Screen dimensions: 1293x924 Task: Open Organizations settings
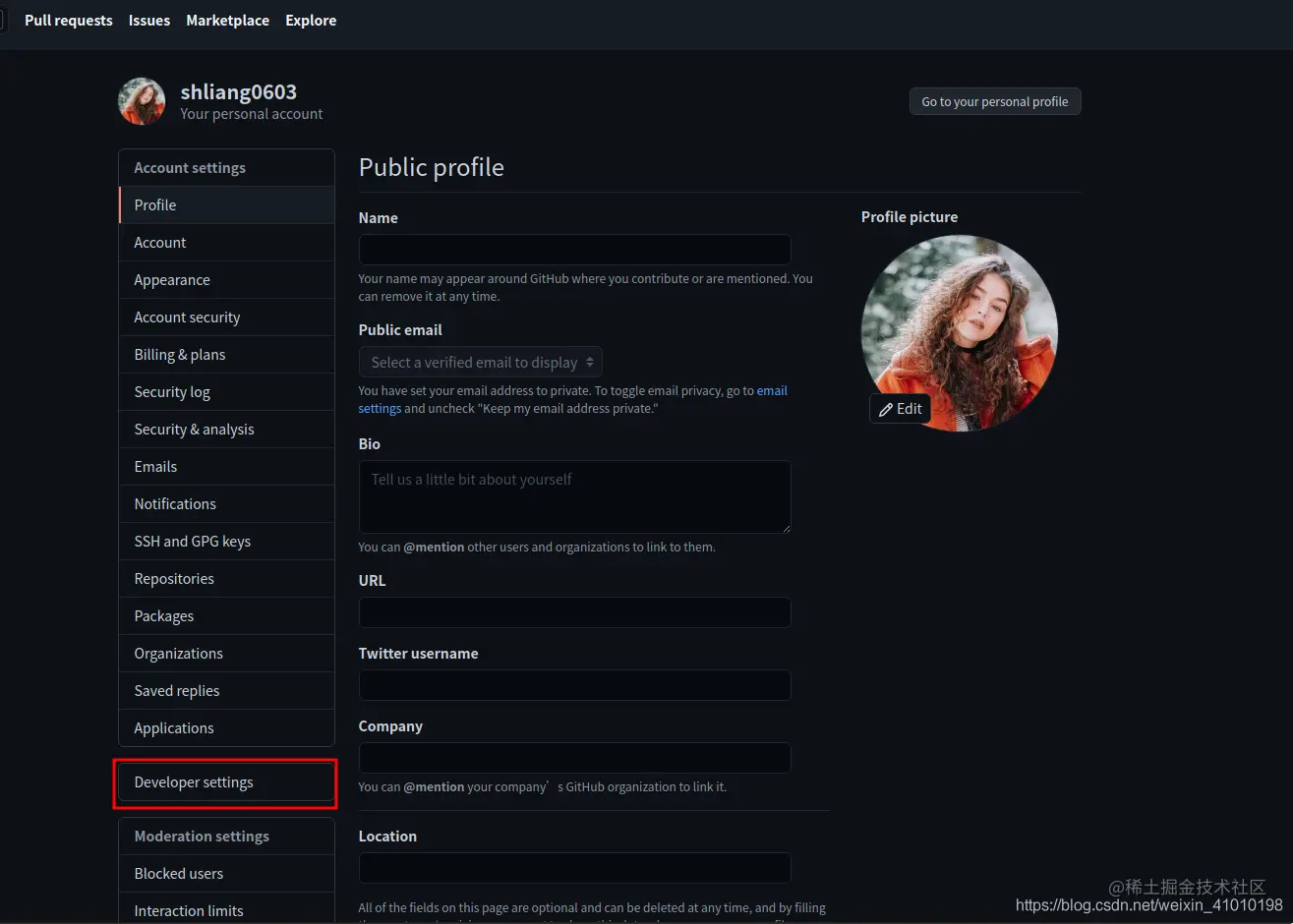pyautogui.click(x=226, y=653)
